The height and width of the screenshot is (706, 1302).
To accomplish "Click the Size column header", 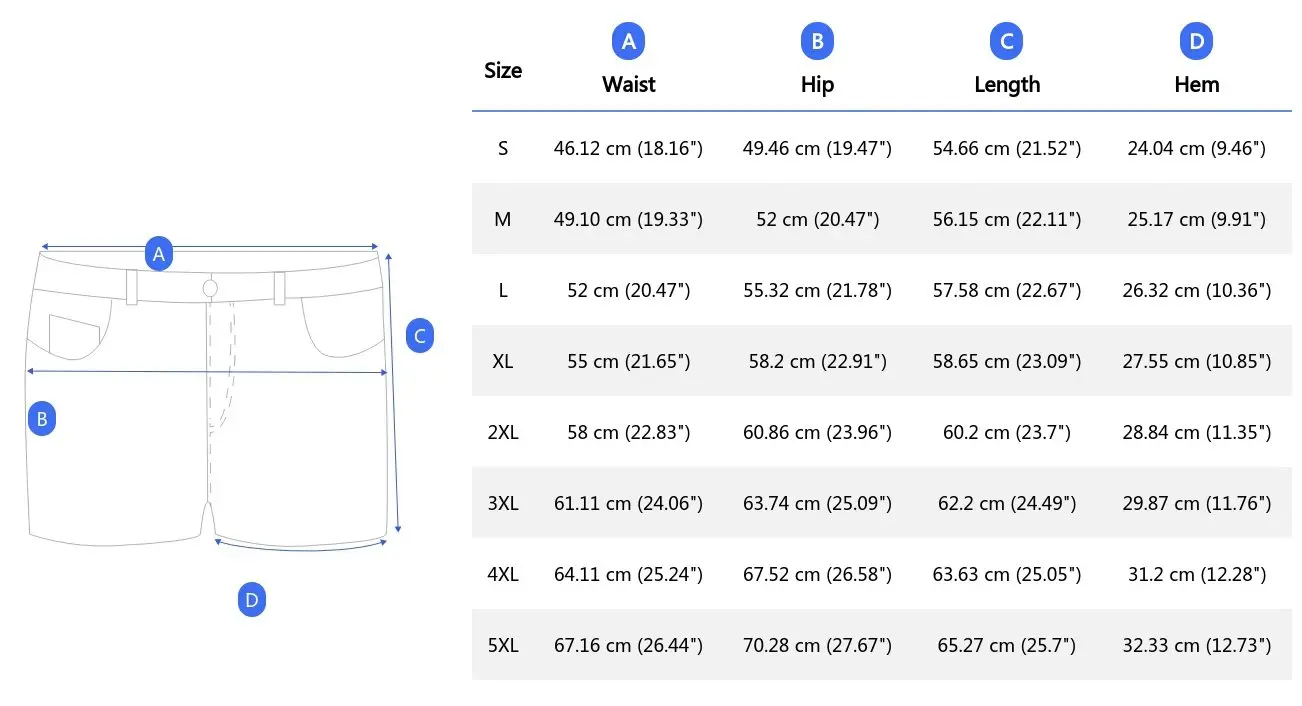I will pos(503,71).
